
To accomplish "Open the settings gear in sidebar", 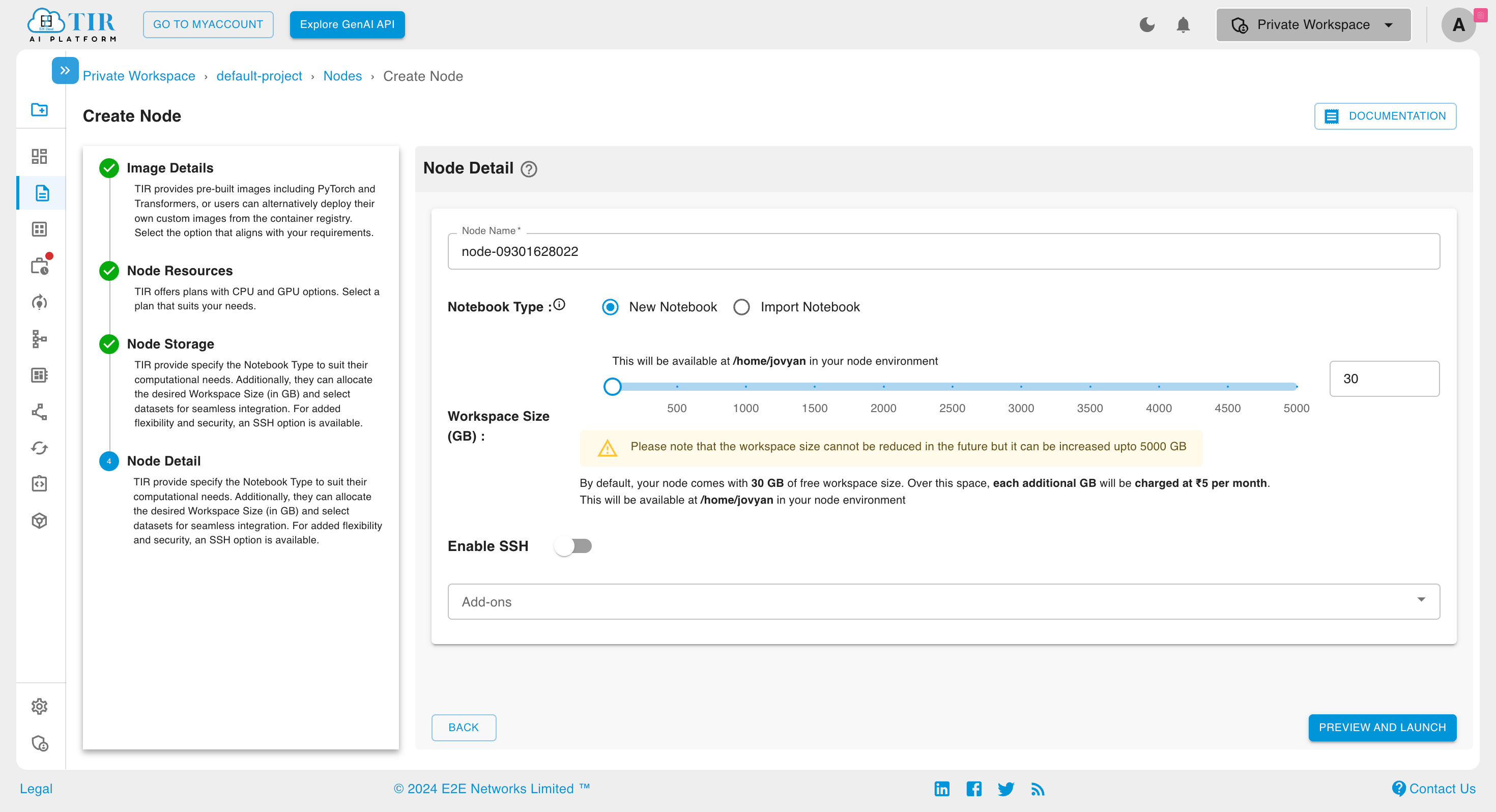I will (40, 706).
